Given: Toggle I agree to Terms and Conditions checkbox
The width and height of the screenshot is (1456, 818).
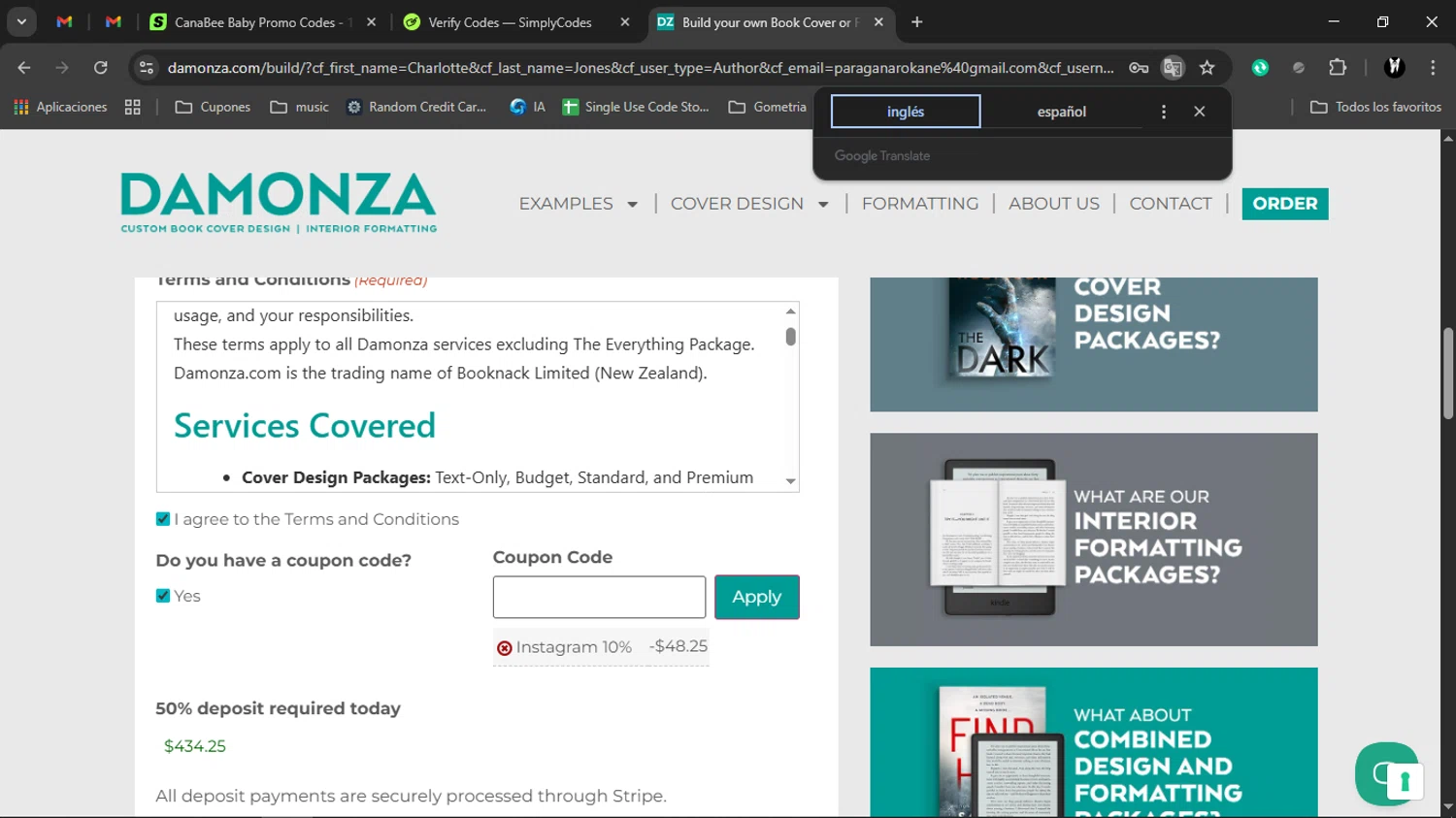Looking at the screenshot, I should [163, 519].
